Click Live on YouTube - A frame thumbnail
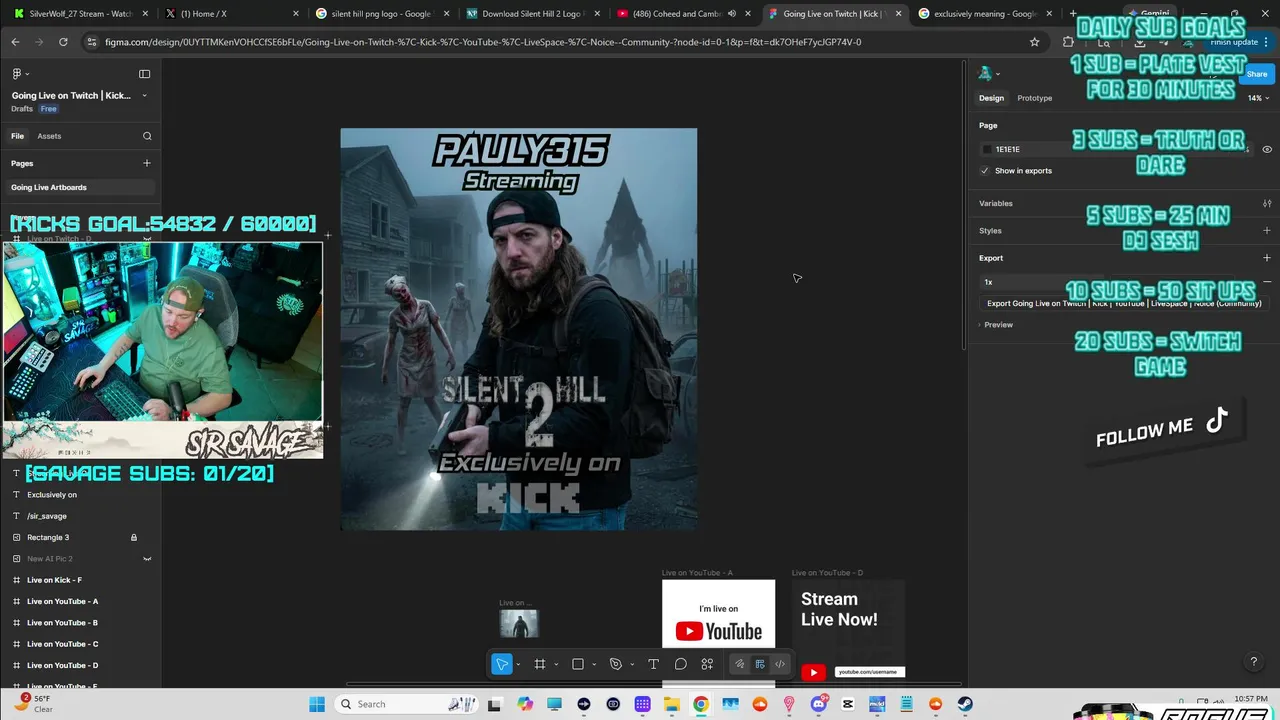Image resolution: width=1280 pixels, height=720 pixels. coord(718,613)
